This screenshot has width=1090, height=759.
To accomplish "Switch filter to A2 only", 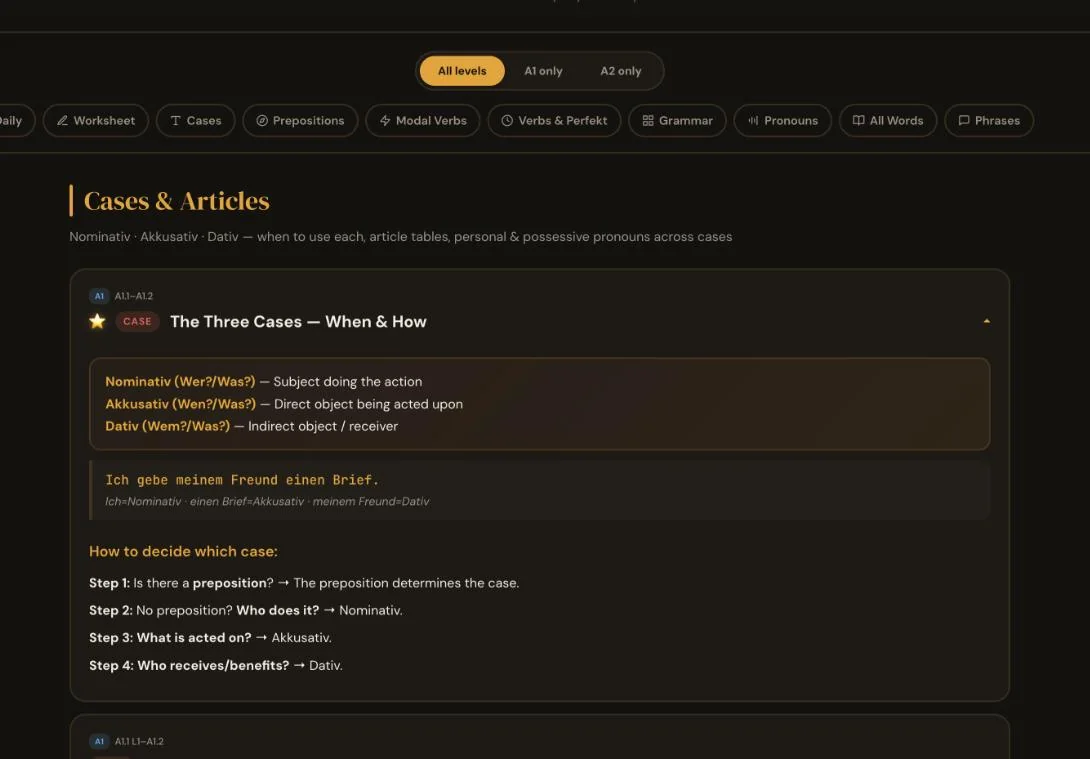I will pos(621,71).
